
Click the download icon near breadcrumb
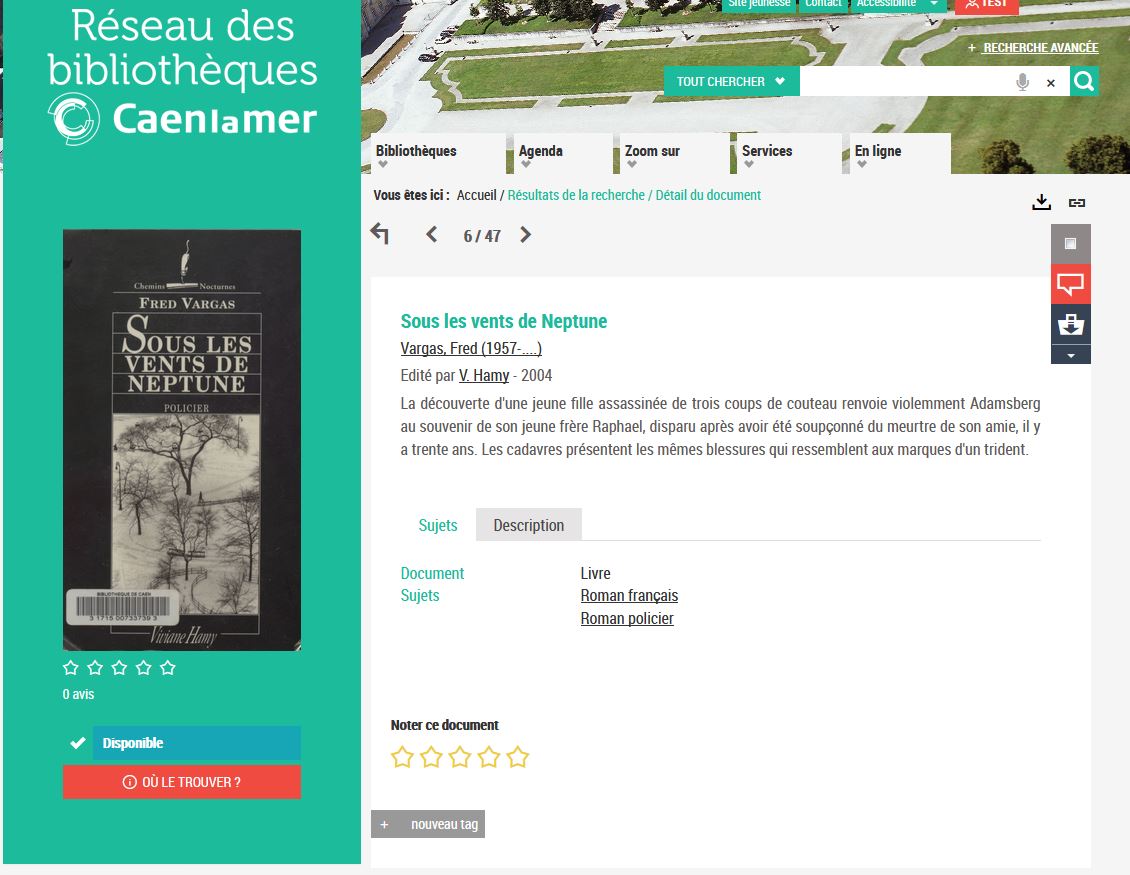point(1041,202)
